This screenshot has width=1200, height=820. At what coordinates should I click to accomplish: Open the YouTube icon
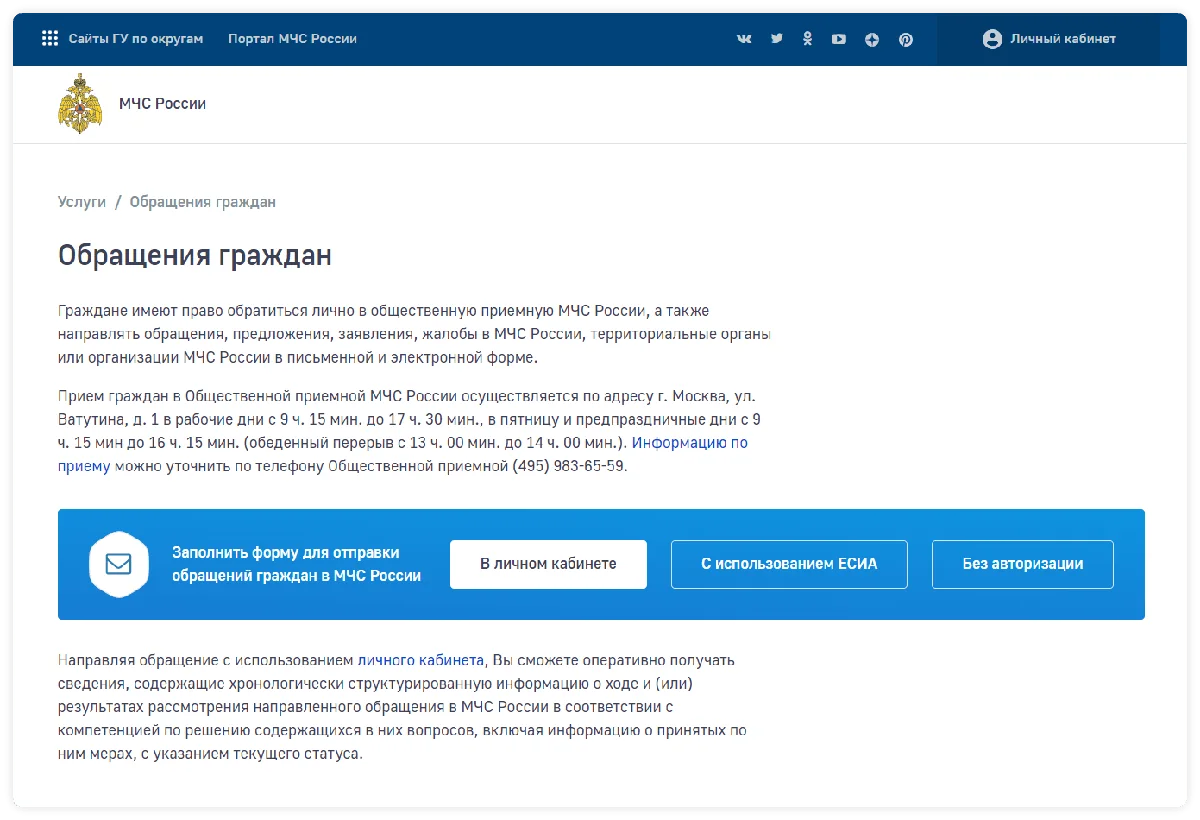coord(839,39)
